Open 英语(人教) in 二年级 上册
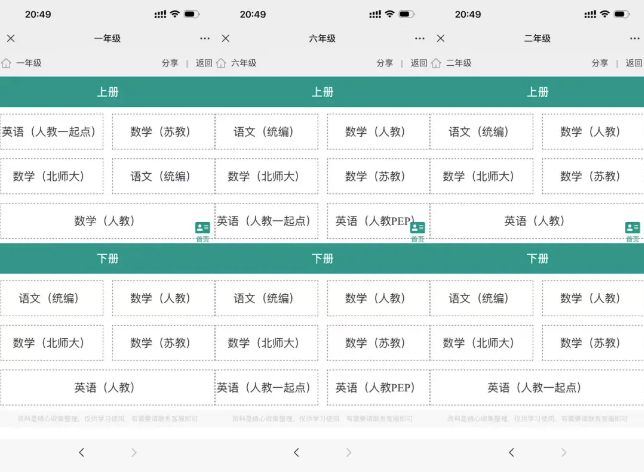The image size is (644, 472). 537,221
